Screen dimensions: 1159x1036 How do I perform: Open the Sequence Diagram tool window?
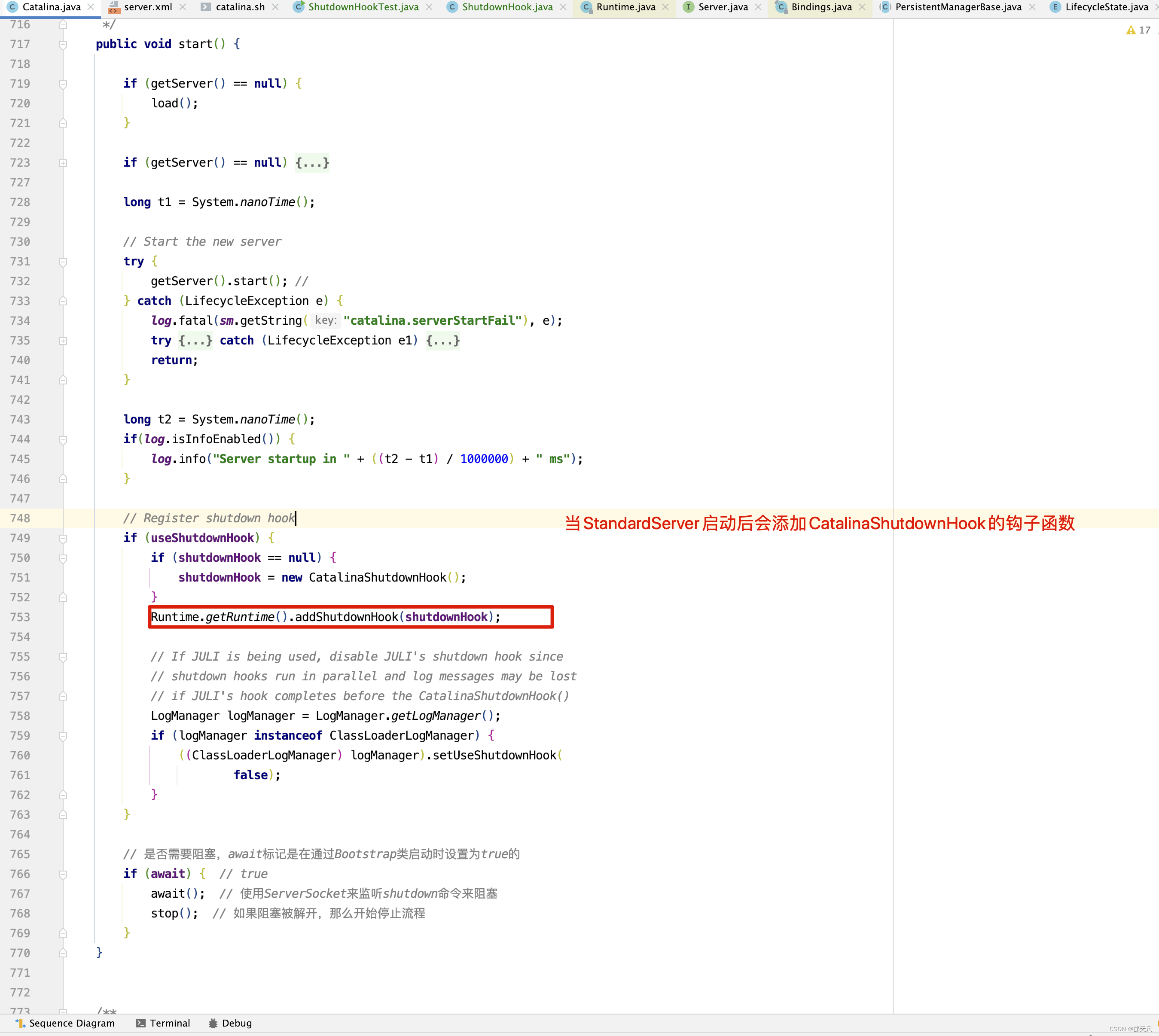pyautogui.click(x=65, y=1023)
